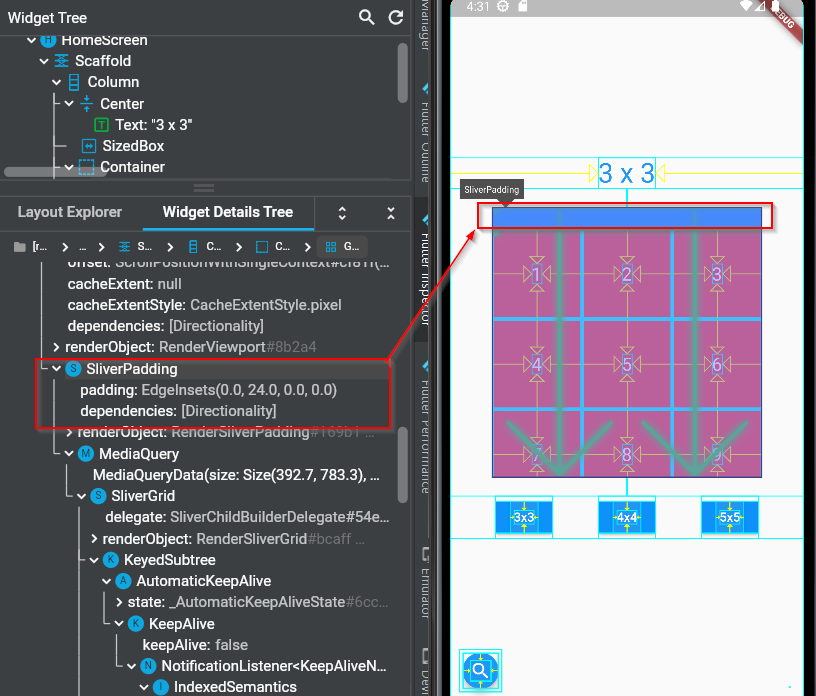Click the details tree vertical scrollbar

(402, 465)
